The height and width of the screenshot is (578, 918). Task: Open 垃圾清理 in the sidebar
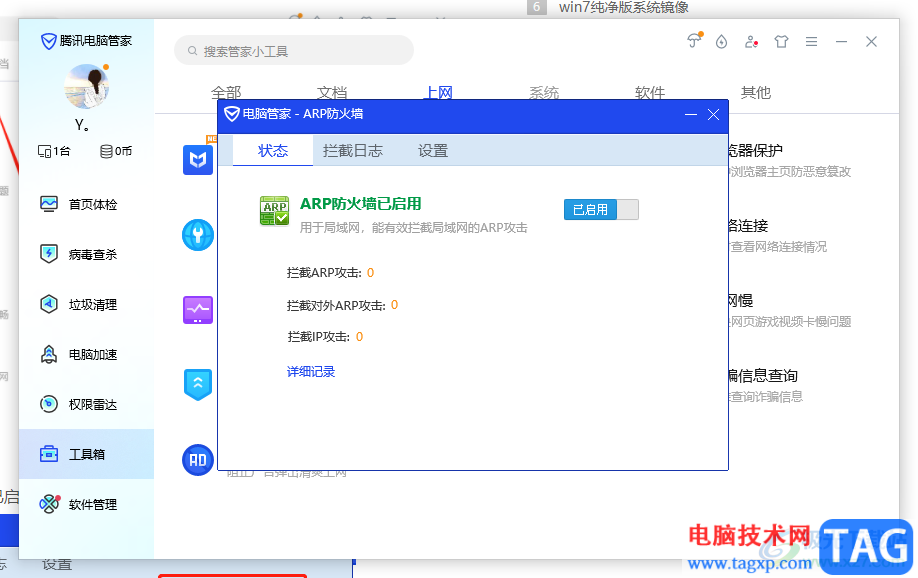pos(87,305)
